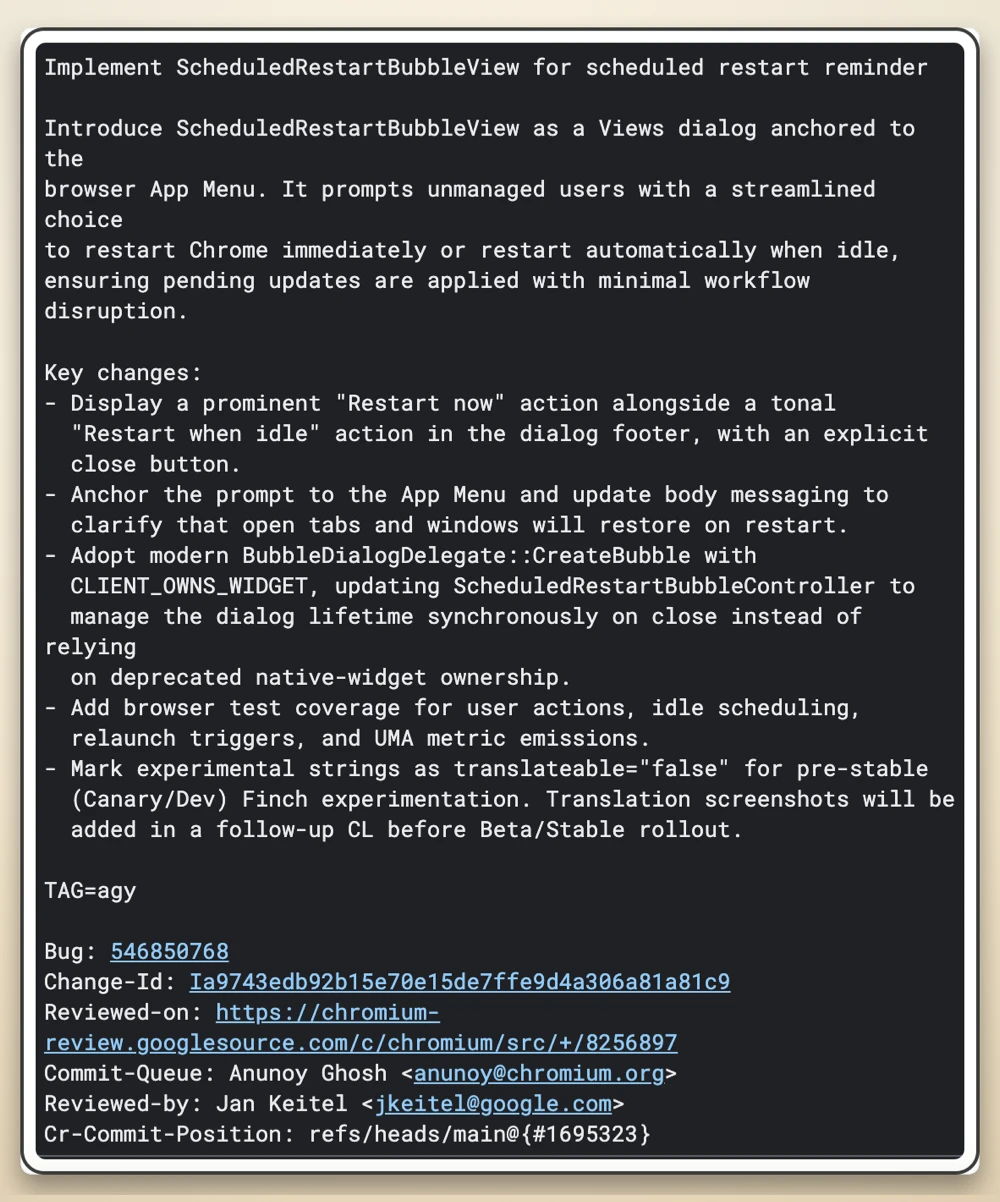Click the TAG=agy line
The height and width of the screenshot is (1202, 1000).
pos(90,890)
